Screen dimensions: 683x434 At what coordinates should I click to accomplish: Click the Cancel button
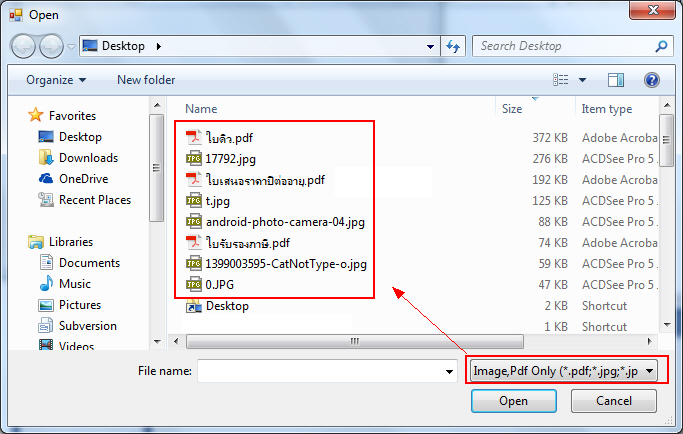click(614, 401)
